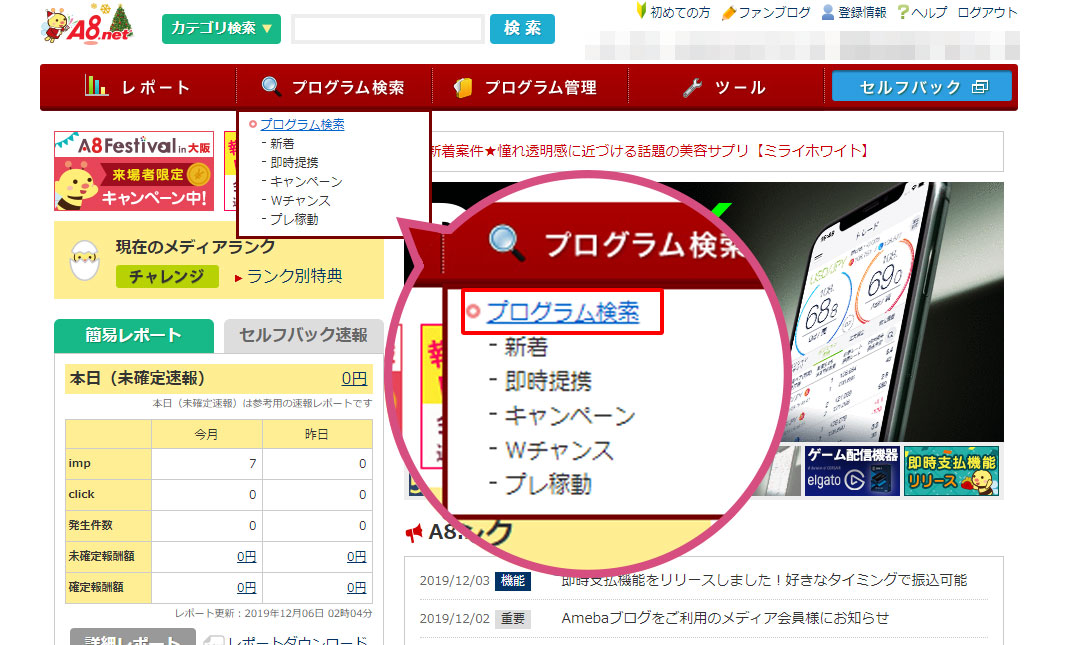This screenshot has height=645, width=1080.
Task: Open the 本日(未確定速報) 0円 link
Action: (x=354, y=378)
